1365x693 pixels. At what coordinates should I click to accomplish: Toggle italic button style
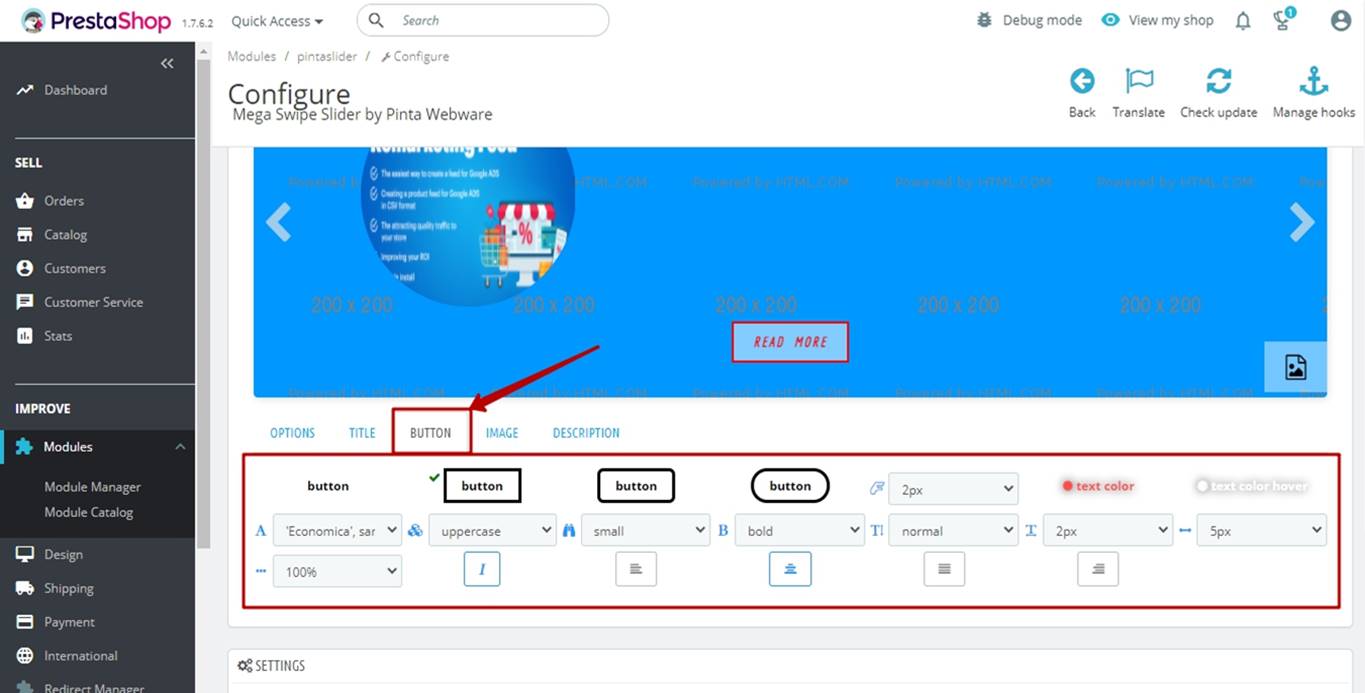click(x=482, y=569)
